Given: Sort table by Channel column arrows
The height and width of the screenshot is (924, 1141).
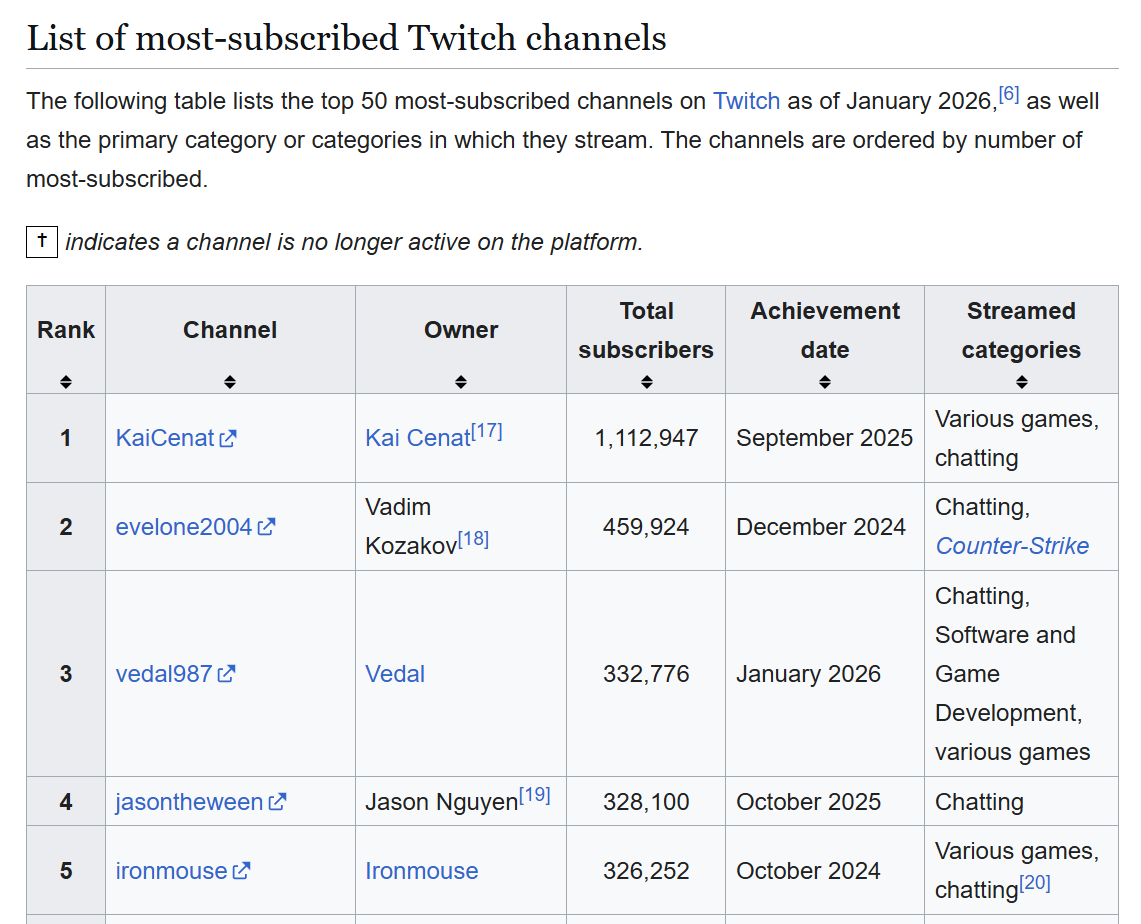Looking at the screenshot, I should (230, 381).
